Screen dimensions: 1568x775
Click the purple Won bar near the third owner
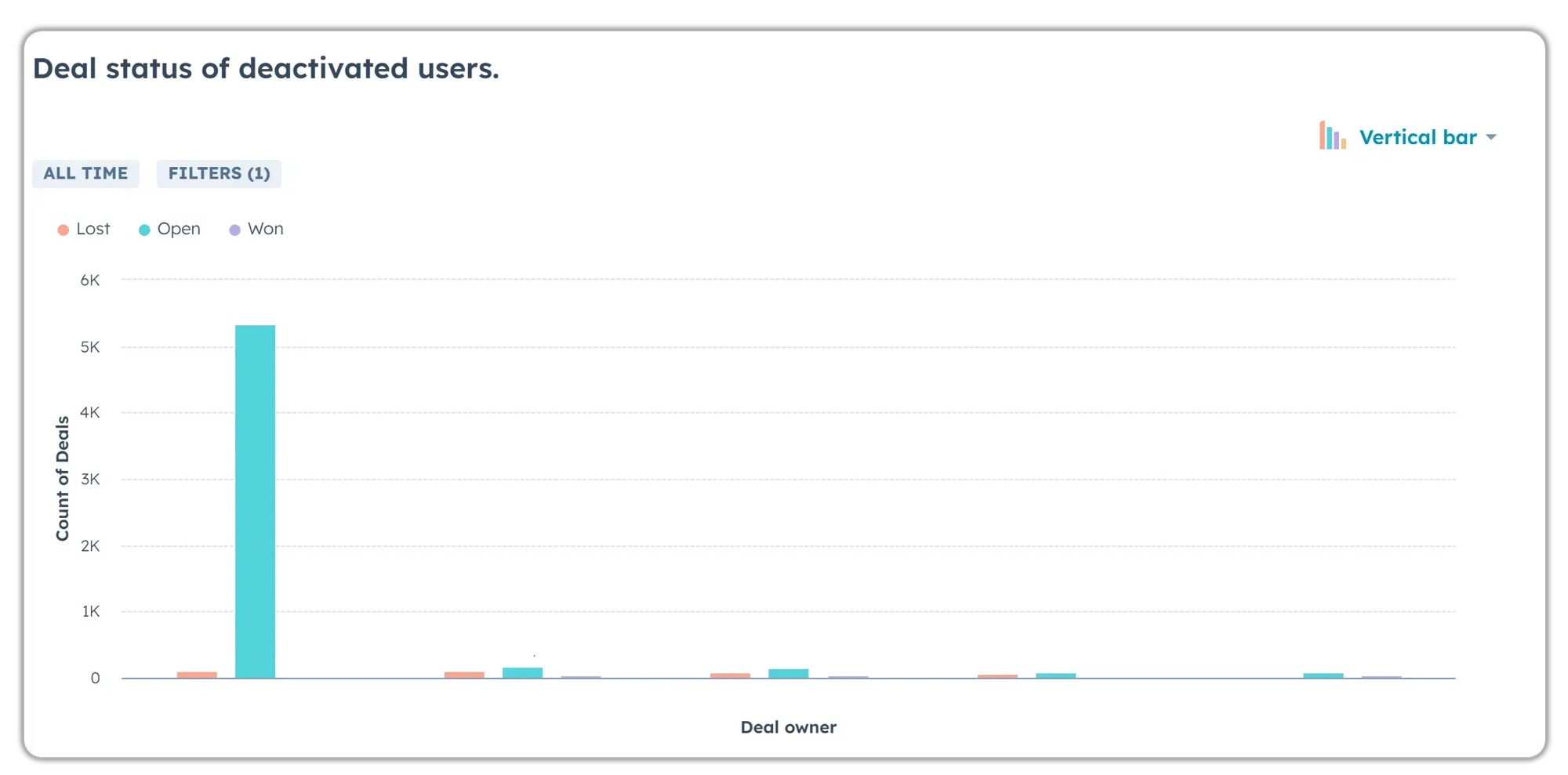point(850,675)
